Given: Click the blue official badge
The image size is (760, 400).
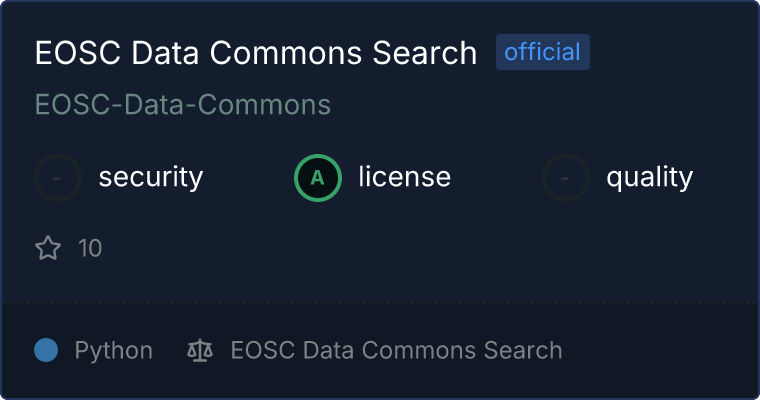Looking at the screenshot, I should pos(543,52).
